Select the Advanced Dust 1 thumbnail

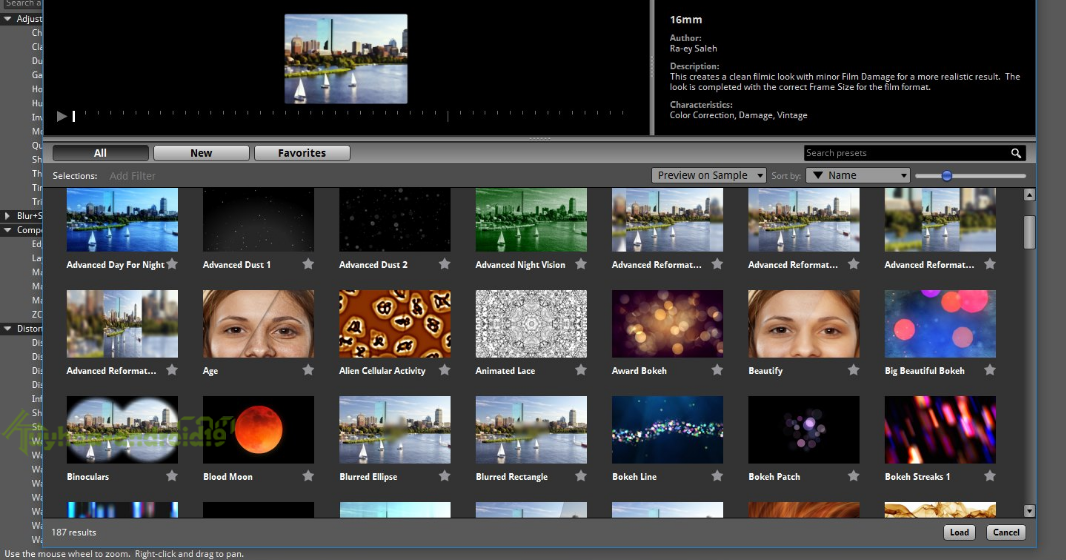coord(258,220)
